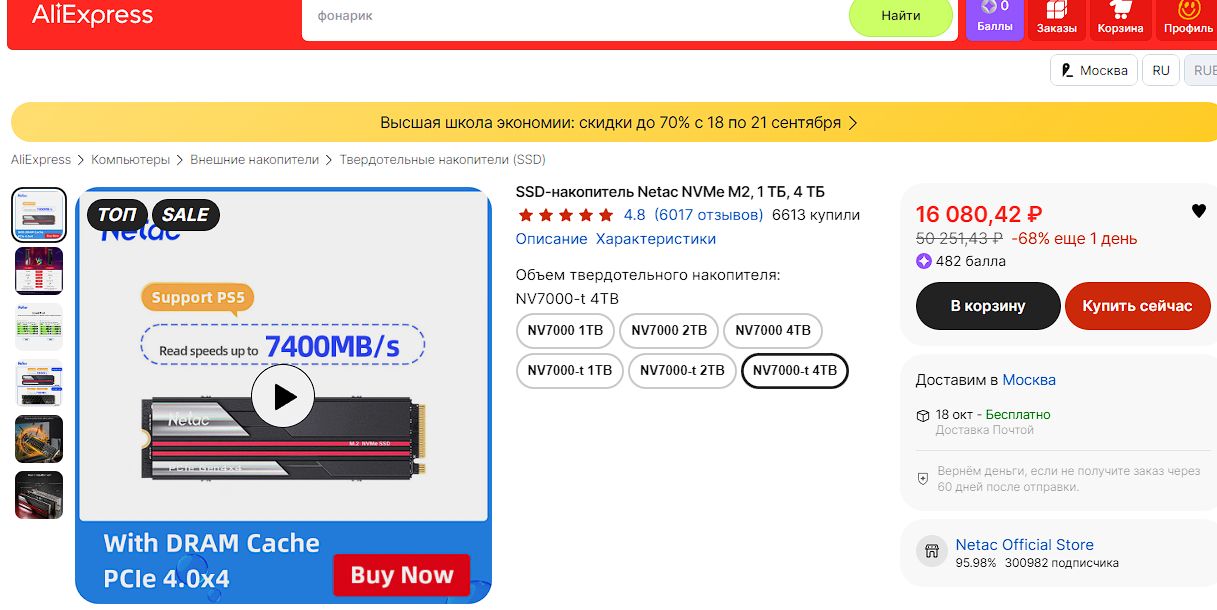Select the NV7000-t 2TB capacity option
Image resolution: width=1217 pixels, height=610 pixels.
pyautogui.click(x=682, y=370)
